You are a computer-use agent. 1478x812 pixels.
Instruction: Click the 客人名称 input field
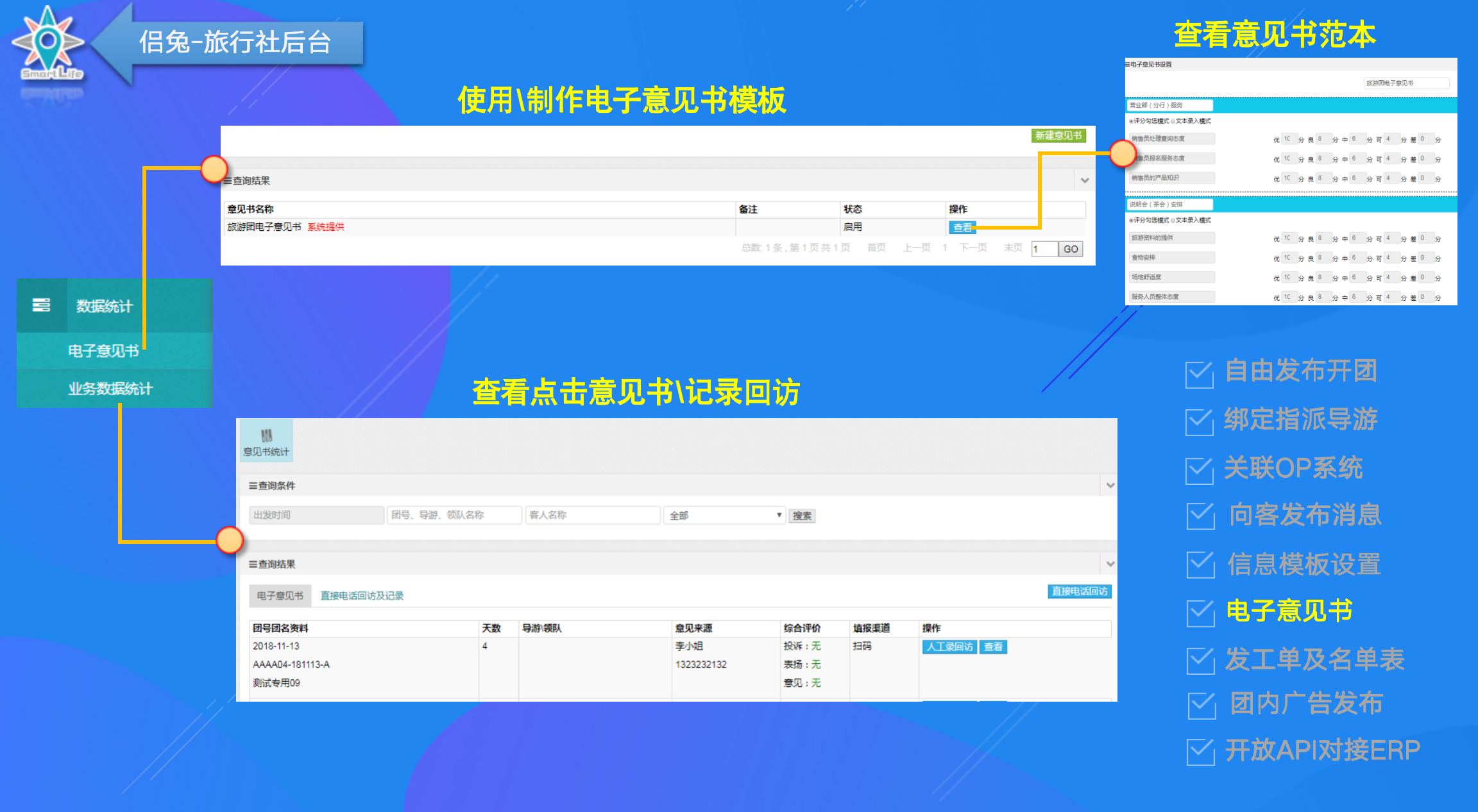592,515
